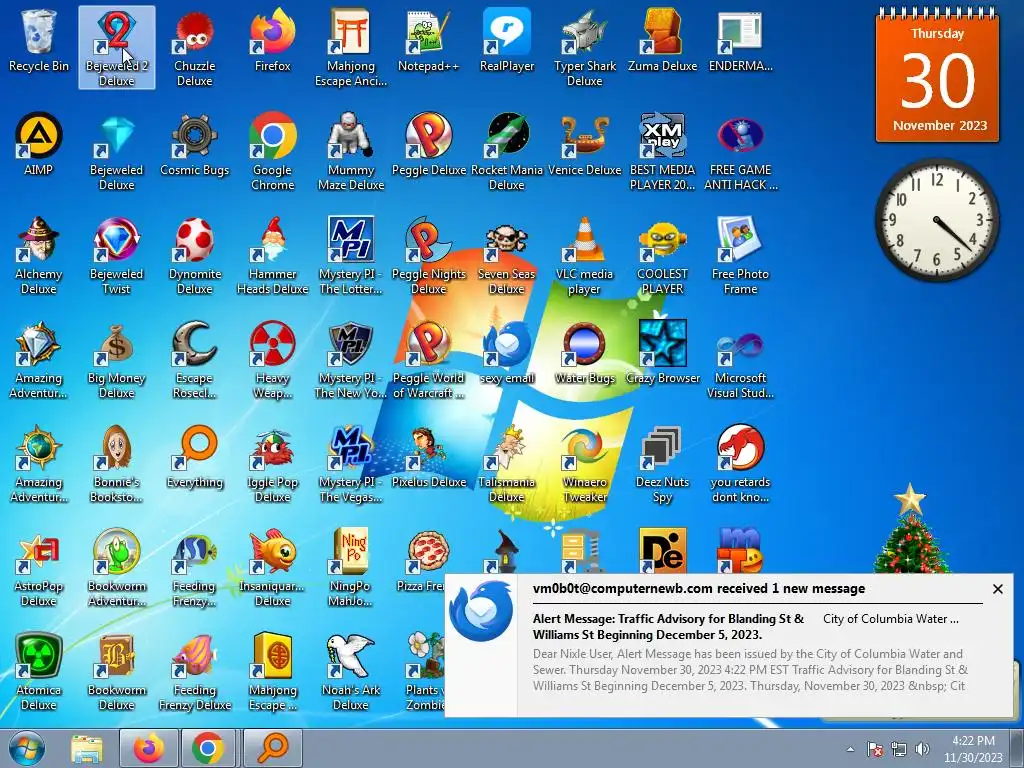Open Bookworm Deluxe shortcut
1024x768 pixels.
coord(116,671)
